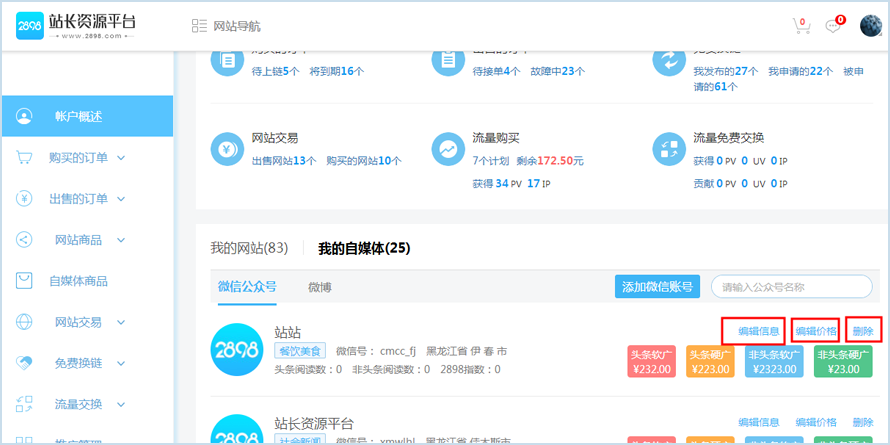Image resolution: width=890 pixels, height=445 pixels.
Task: Click the 流量购买 chart circle icon
Action: (x=448, y=148)
